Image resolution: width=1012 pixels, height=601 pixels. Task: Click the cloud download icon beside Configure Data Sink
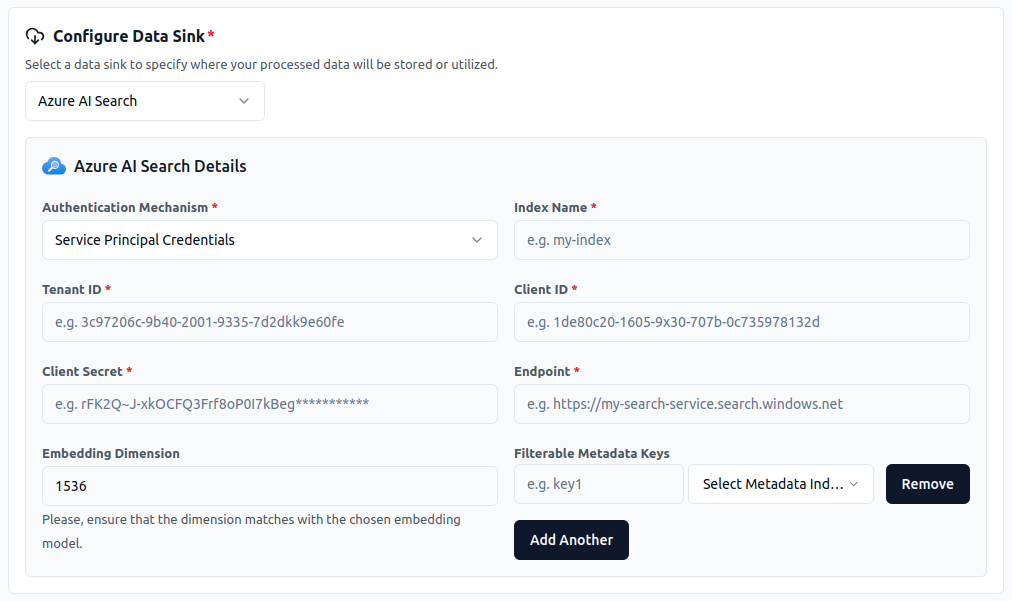point(35,36)
